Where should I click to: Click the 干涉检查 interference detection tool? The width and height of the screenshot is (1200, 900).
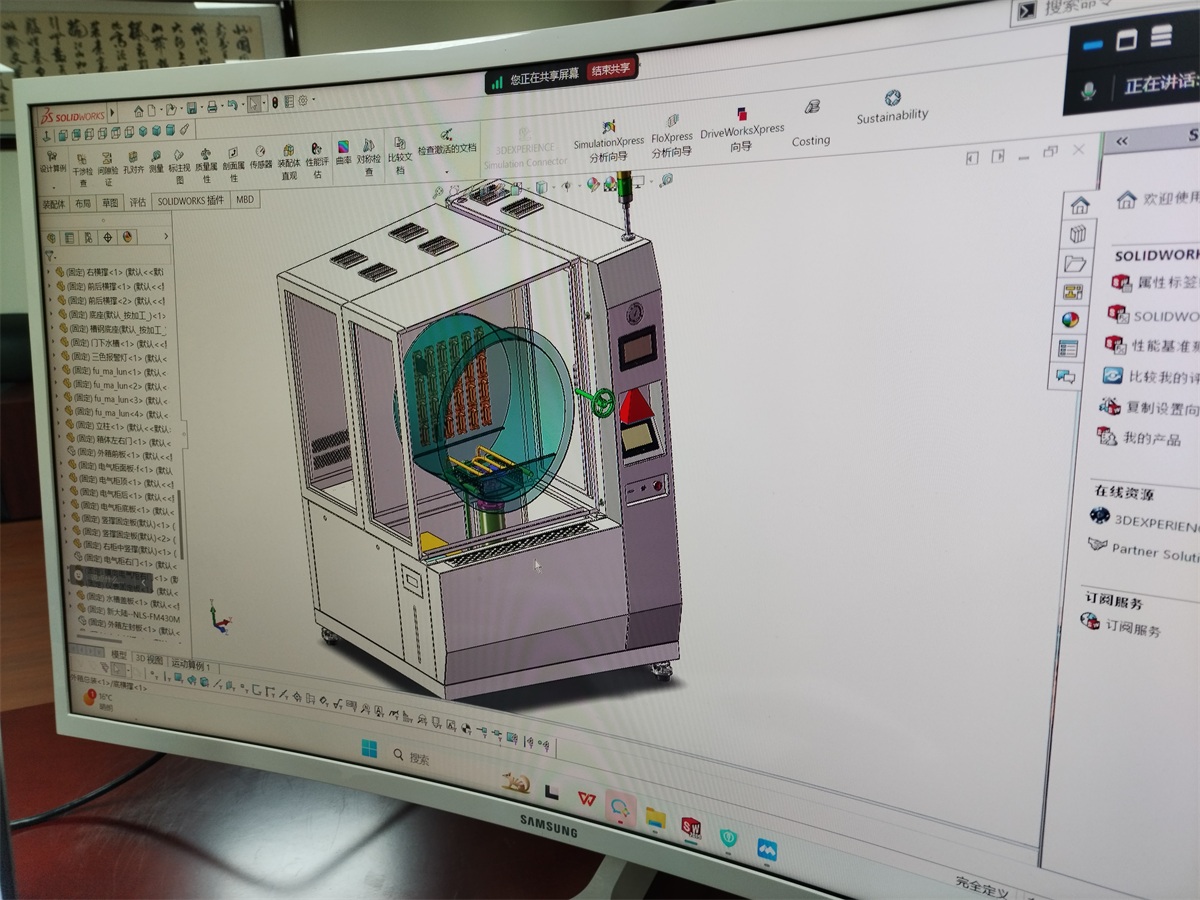click(82, 163)
